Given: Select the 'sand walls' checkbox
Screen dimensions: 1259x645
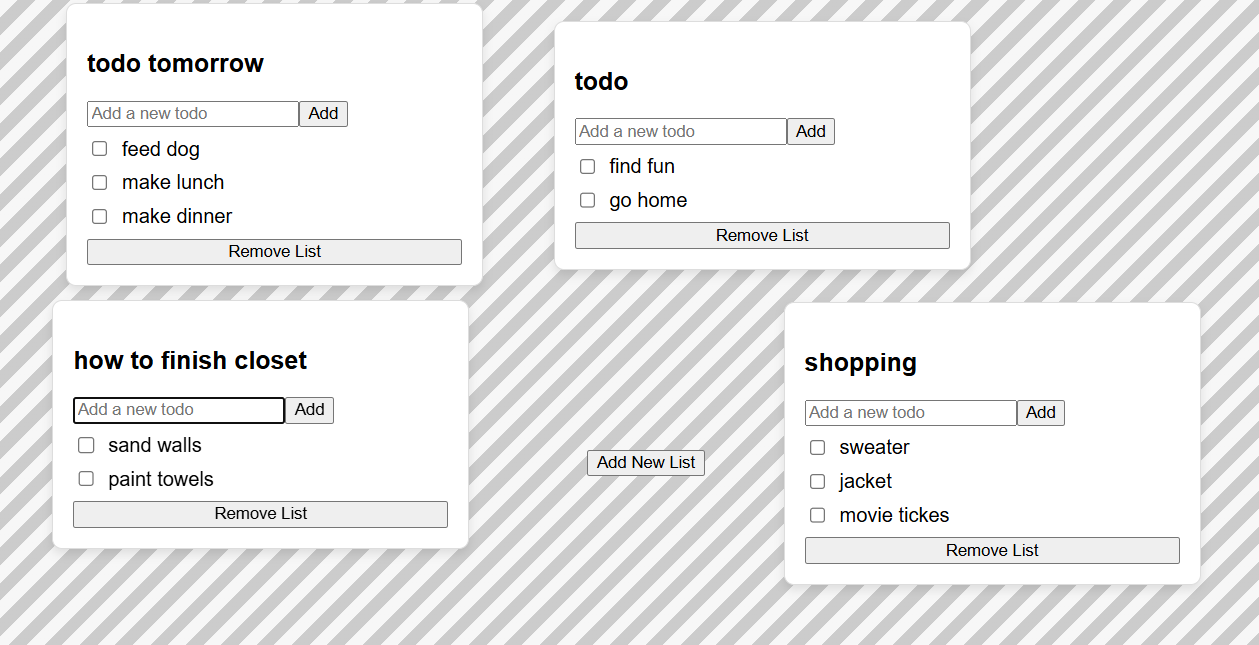Looking at the screenshot, I should tap(87, 446).
